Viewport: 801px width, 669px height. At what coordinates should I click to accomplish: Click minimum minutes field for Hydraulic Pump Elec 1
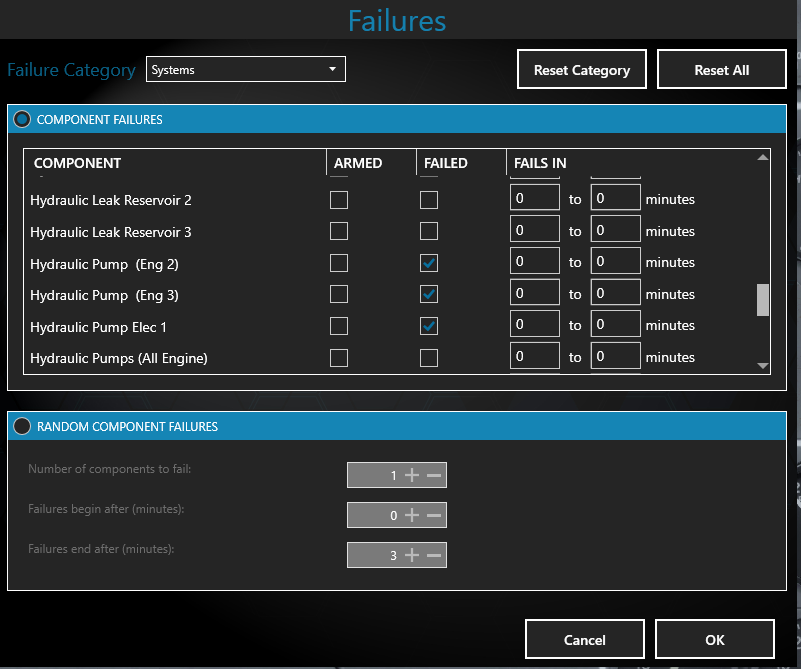click(x=534, y=326)
